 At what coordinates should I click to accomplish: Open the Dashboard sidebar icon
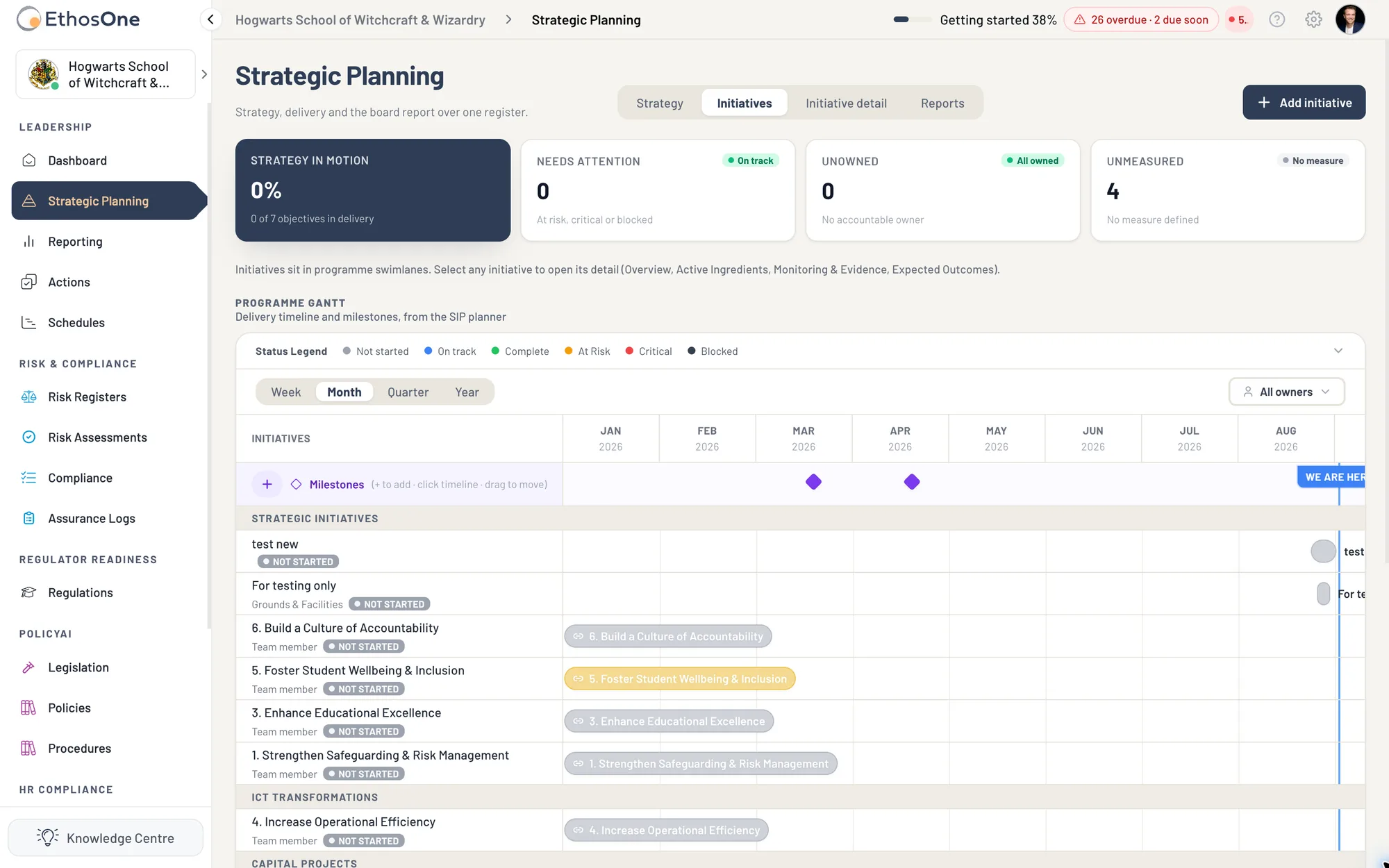pos(29,160)
